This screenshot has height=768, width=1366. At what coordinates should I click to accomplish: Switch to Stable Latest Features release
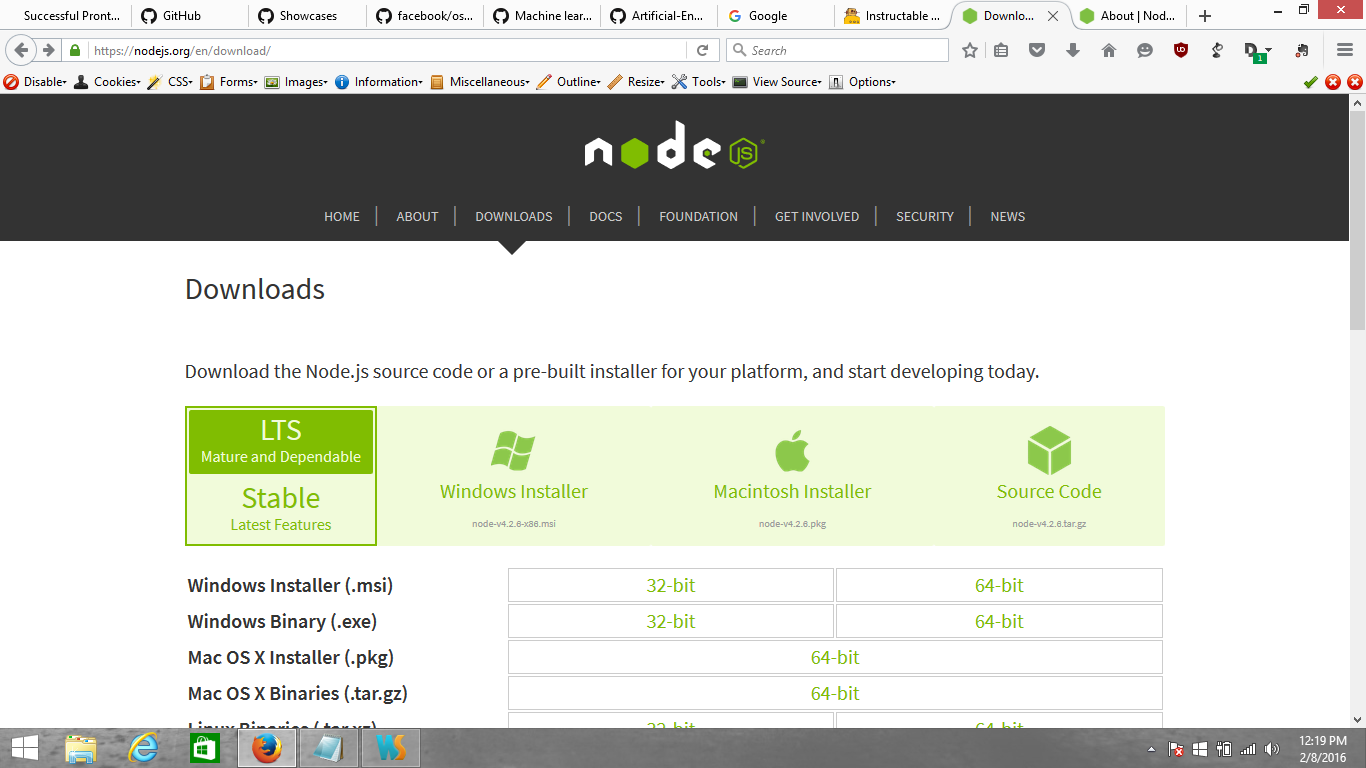pyautogui.click(x=281, y=508)
